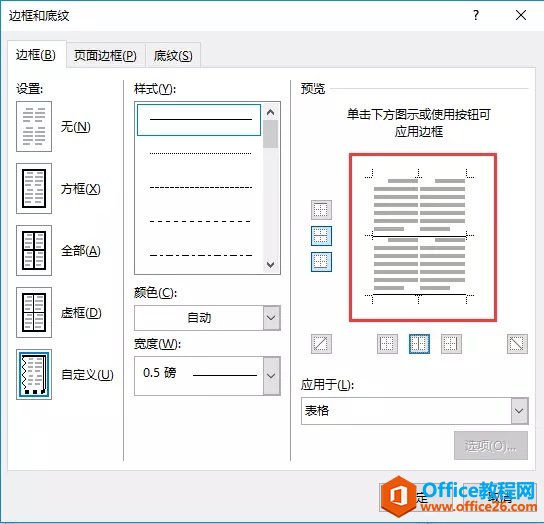Select the solid line style

[199, 120]
